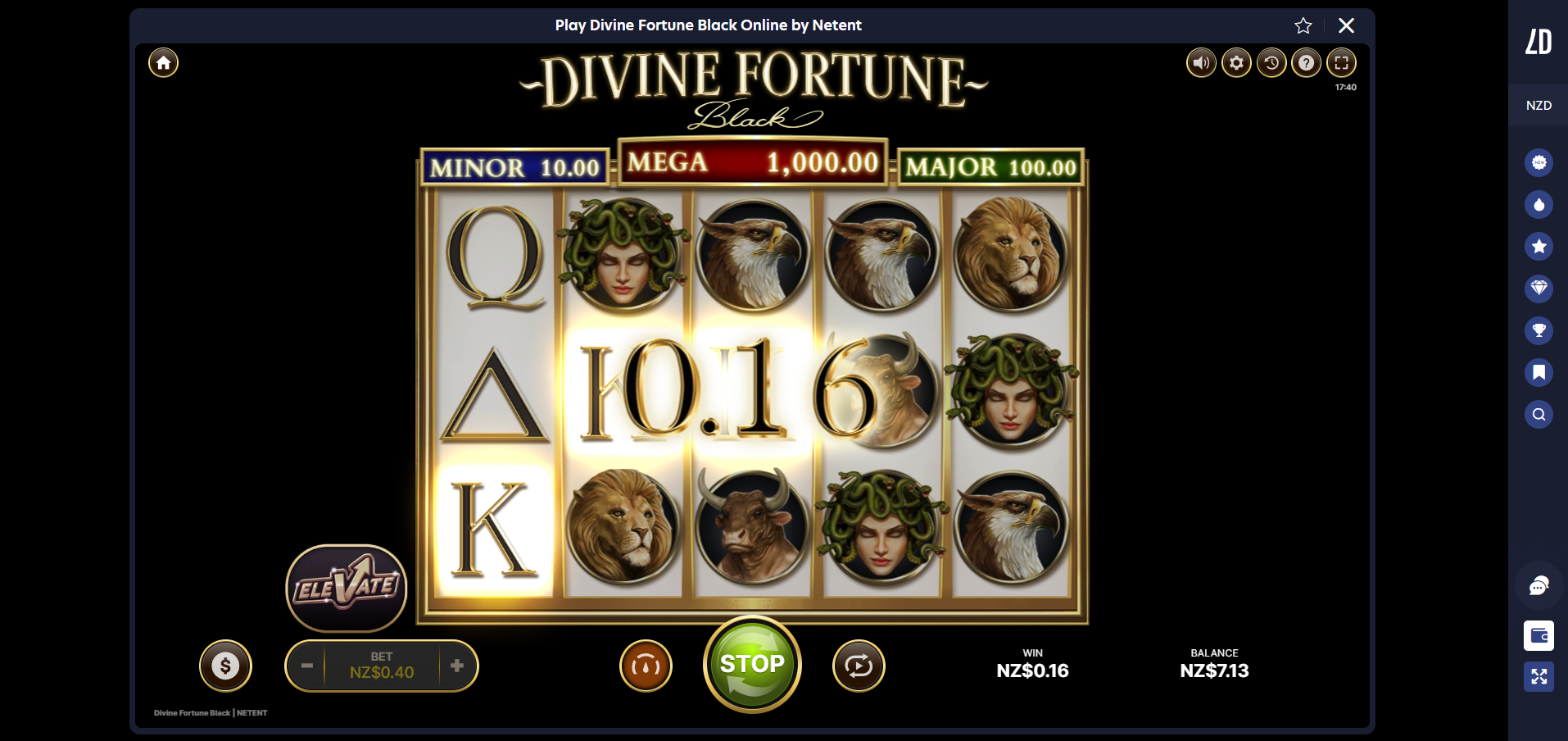Select the NZD currency selector
Image resolution: width=1568 pixels, height=741 pixels.
(x=1539, y=105)
